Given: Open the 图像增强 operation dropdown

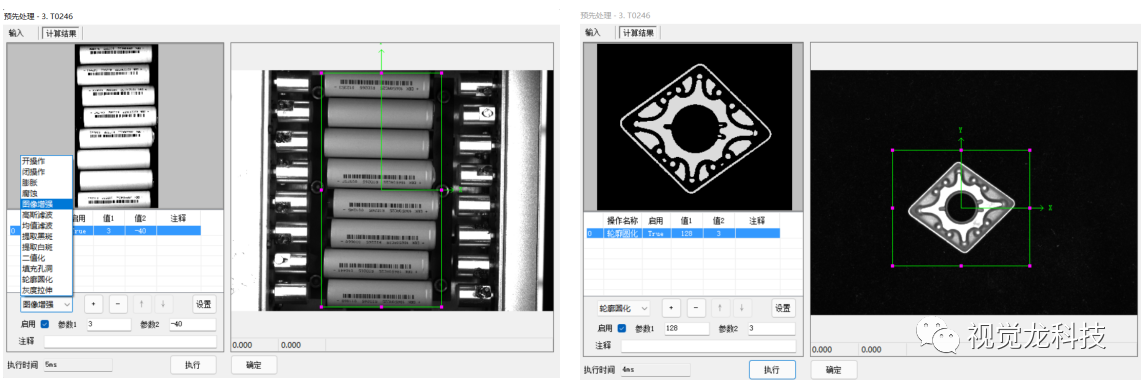Looking at the screenshot, I should click(x=46, y=303).
